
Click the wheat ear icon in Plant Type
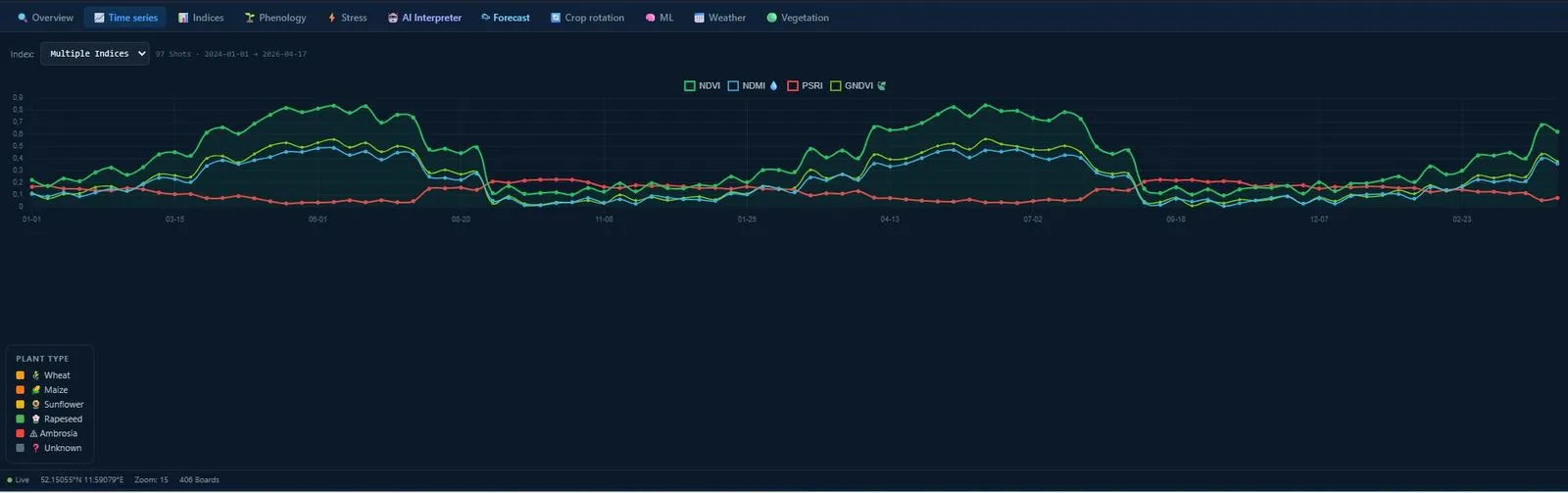36,375
